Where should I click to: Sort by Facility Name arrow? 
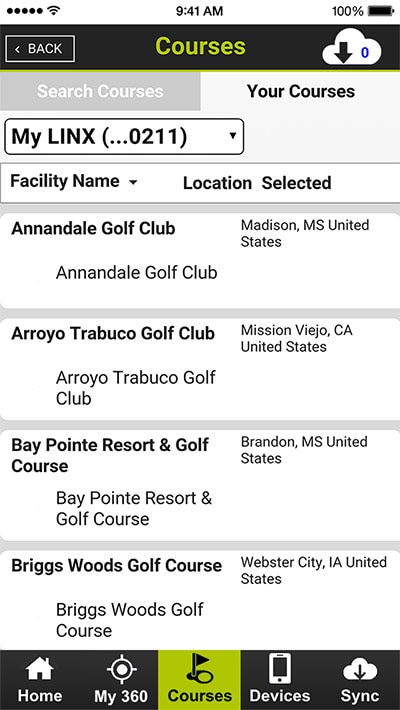pyautogui.click(x=133, y=183)
